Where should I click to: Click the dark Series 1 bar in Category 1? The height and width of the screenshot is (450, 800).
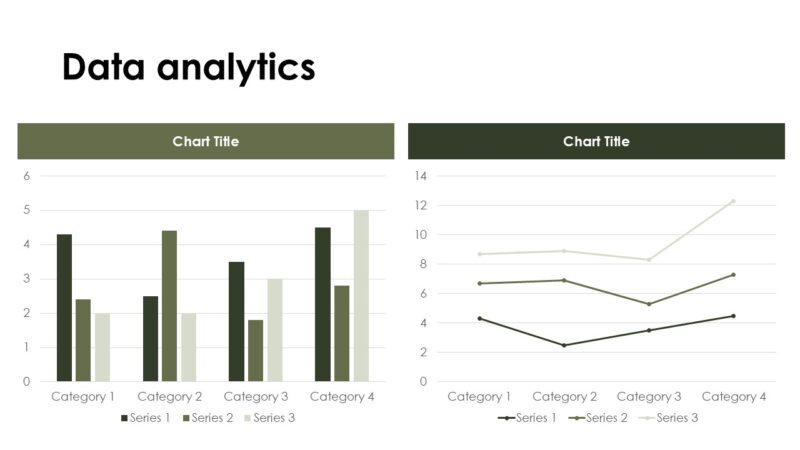pyautogui.click(x=64, y=308)
